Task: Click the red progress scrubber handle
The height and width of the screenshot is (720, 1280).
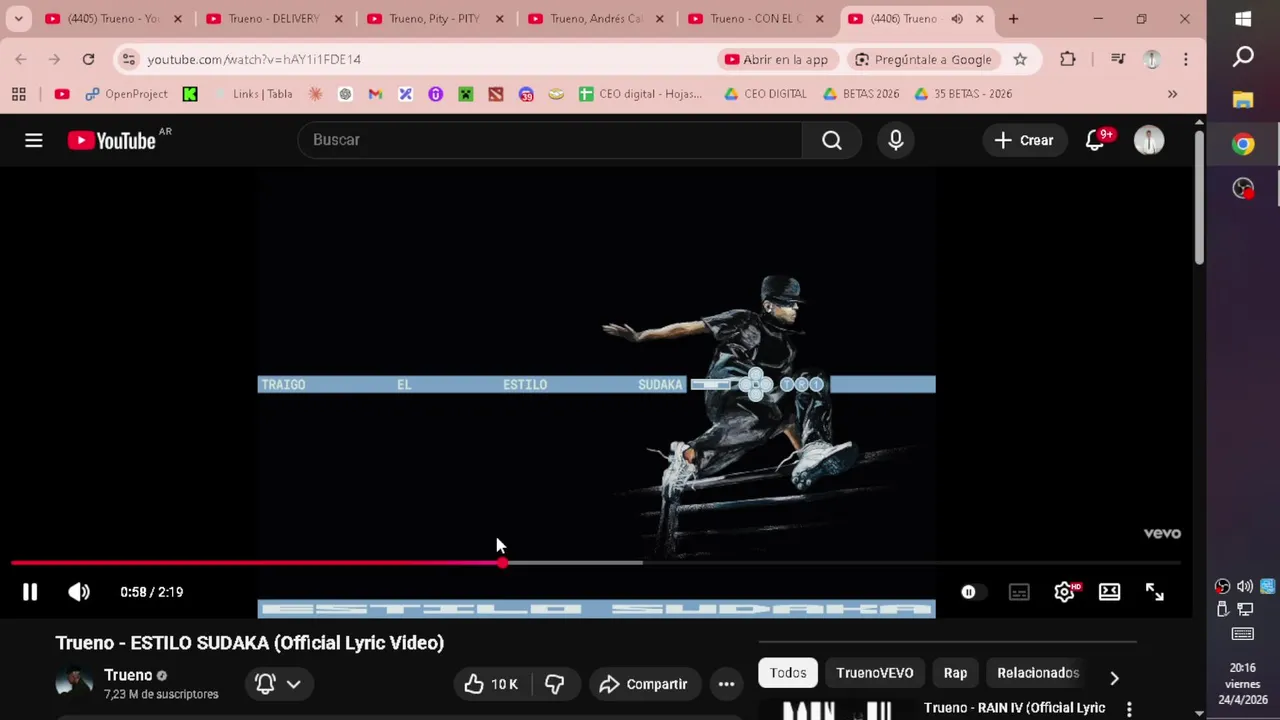Action: 502,563
